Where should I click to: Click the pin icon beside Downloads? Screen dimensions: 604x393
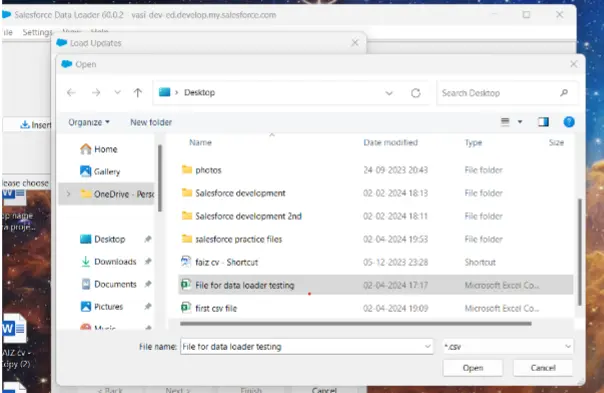pyautogui.click(x=148, y=262)
